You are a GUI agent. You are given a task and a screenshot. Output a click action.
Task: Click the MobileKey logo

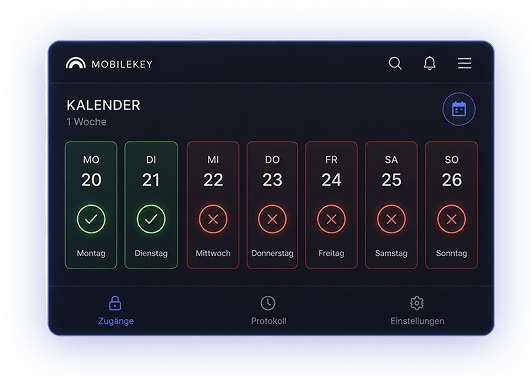point(109,63)
